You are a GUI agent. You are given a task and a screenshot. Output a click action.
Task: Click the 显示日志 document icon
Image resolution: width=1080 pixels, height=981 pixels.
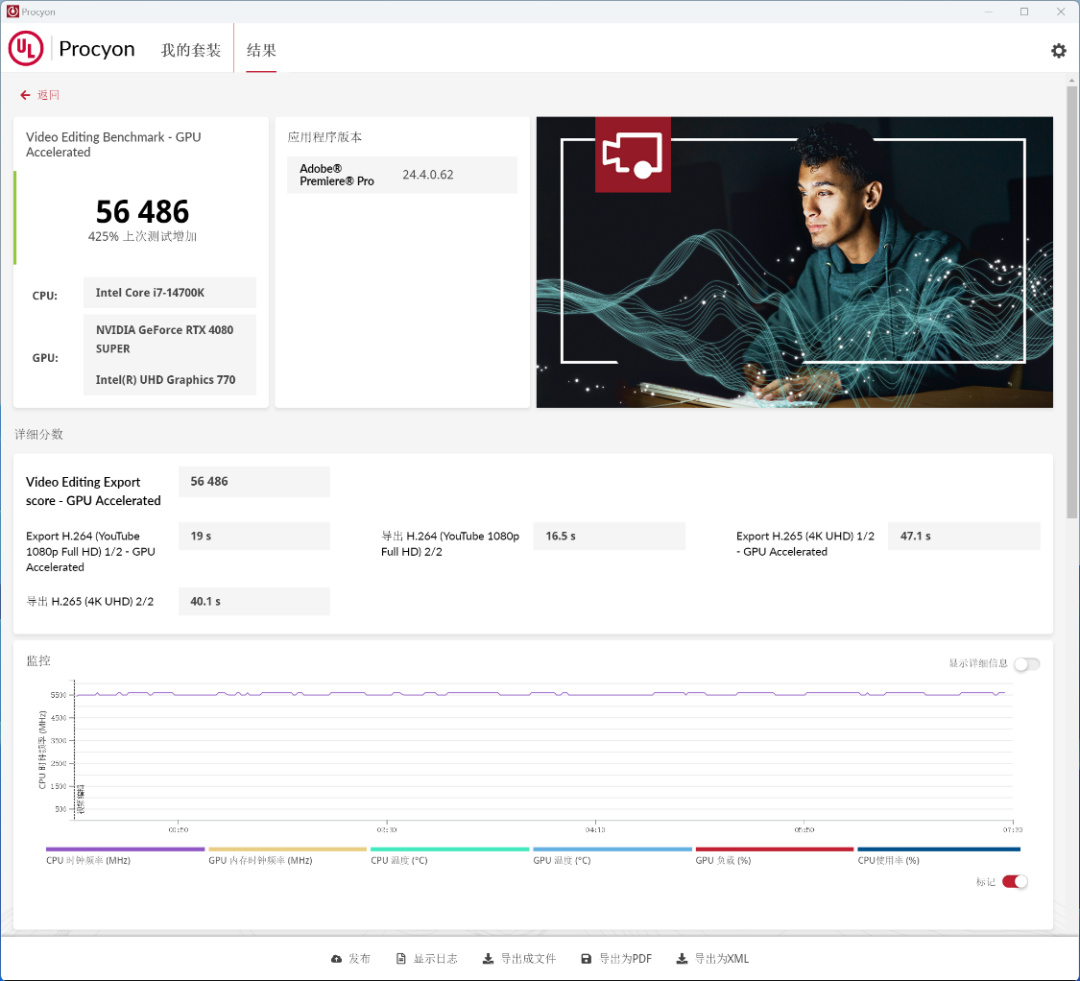(x=401, y=959)
